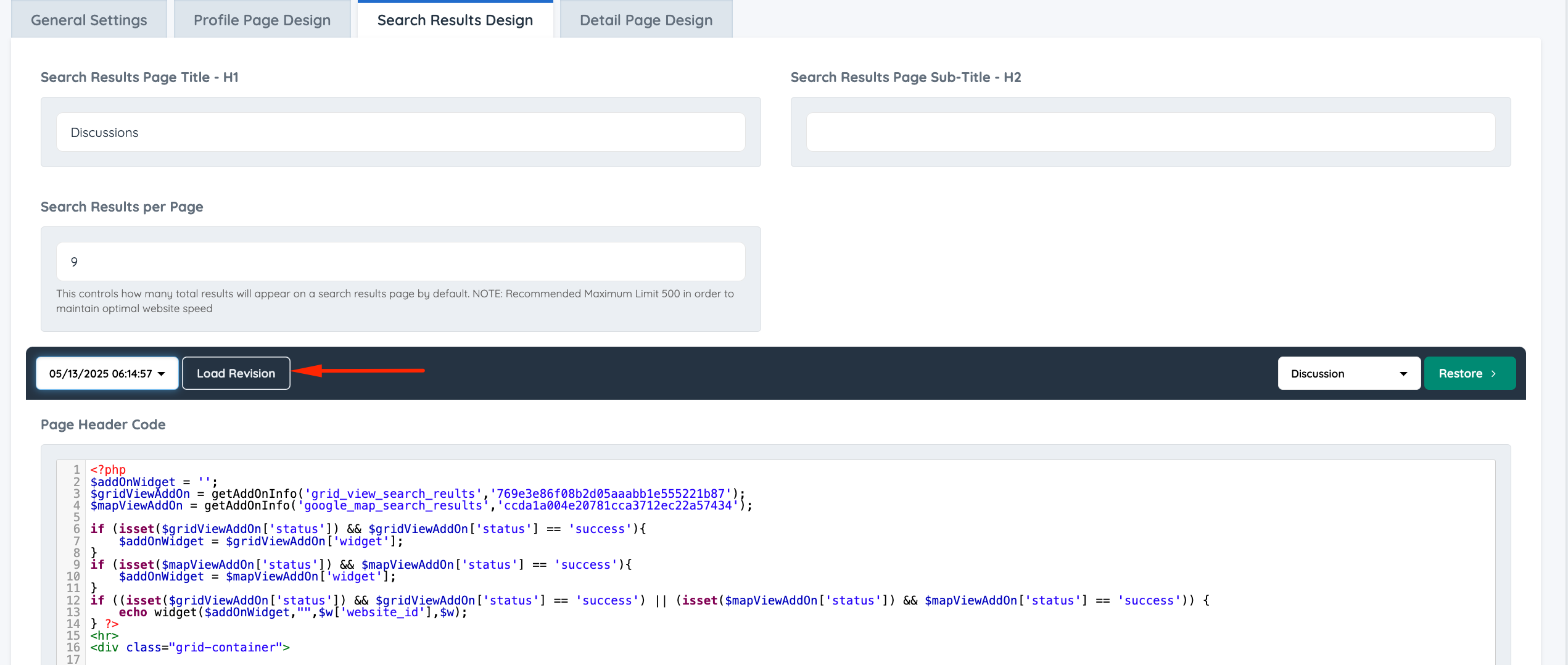Click the $addOnWidget = '' code line
Image resolution: width=1568 pixels, height=665 pixels.
pos(154,482)
